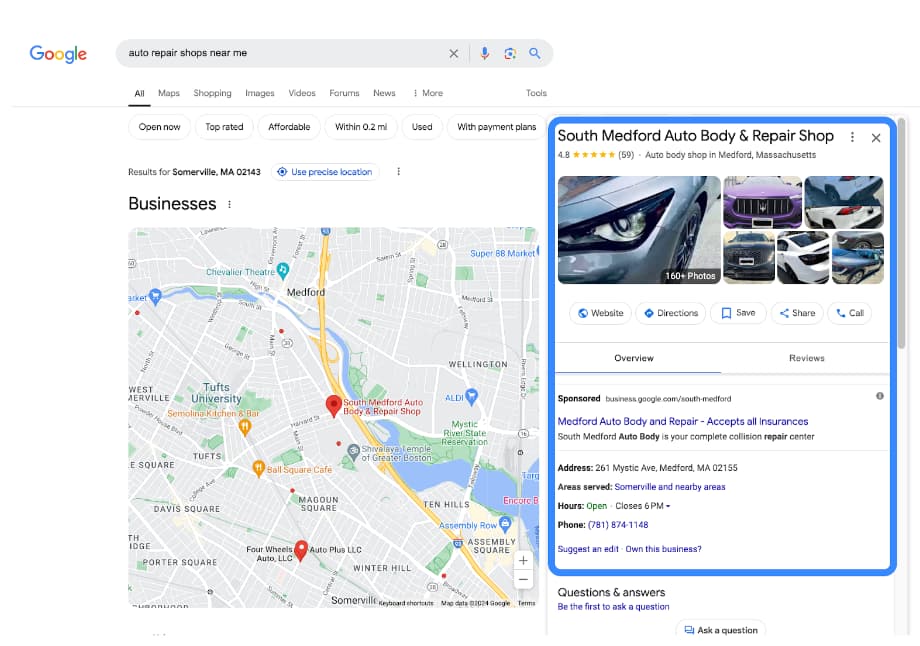The image size is (920, 646).
Task: Open Google Lens image search icon
Action: tap(510, 53)
